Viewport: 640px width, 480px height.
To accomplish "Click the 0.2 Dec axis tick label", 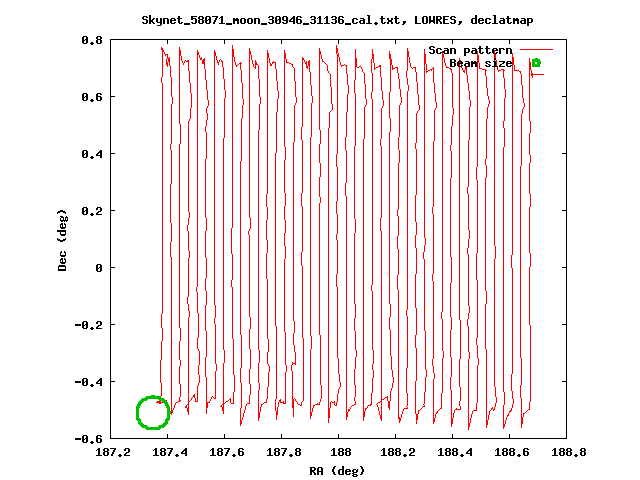I will (x=92, y=211).
